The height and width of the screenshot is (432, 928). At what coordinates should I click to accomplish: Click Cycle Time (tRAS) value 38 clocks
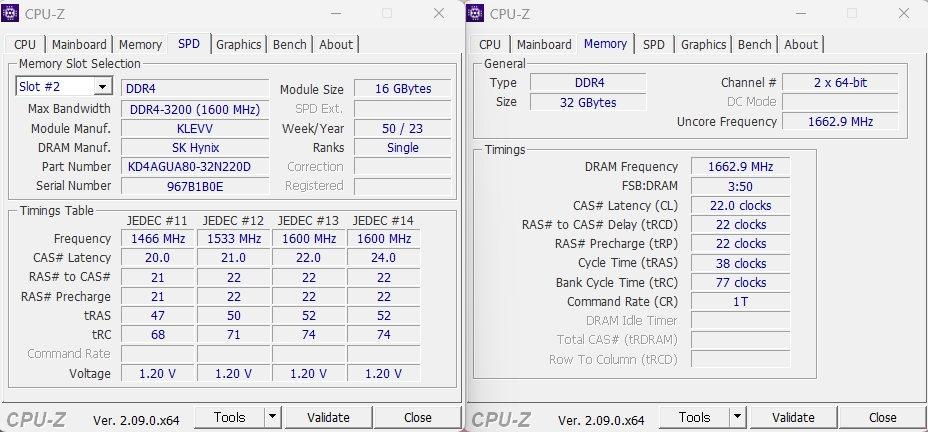(740, 263)
